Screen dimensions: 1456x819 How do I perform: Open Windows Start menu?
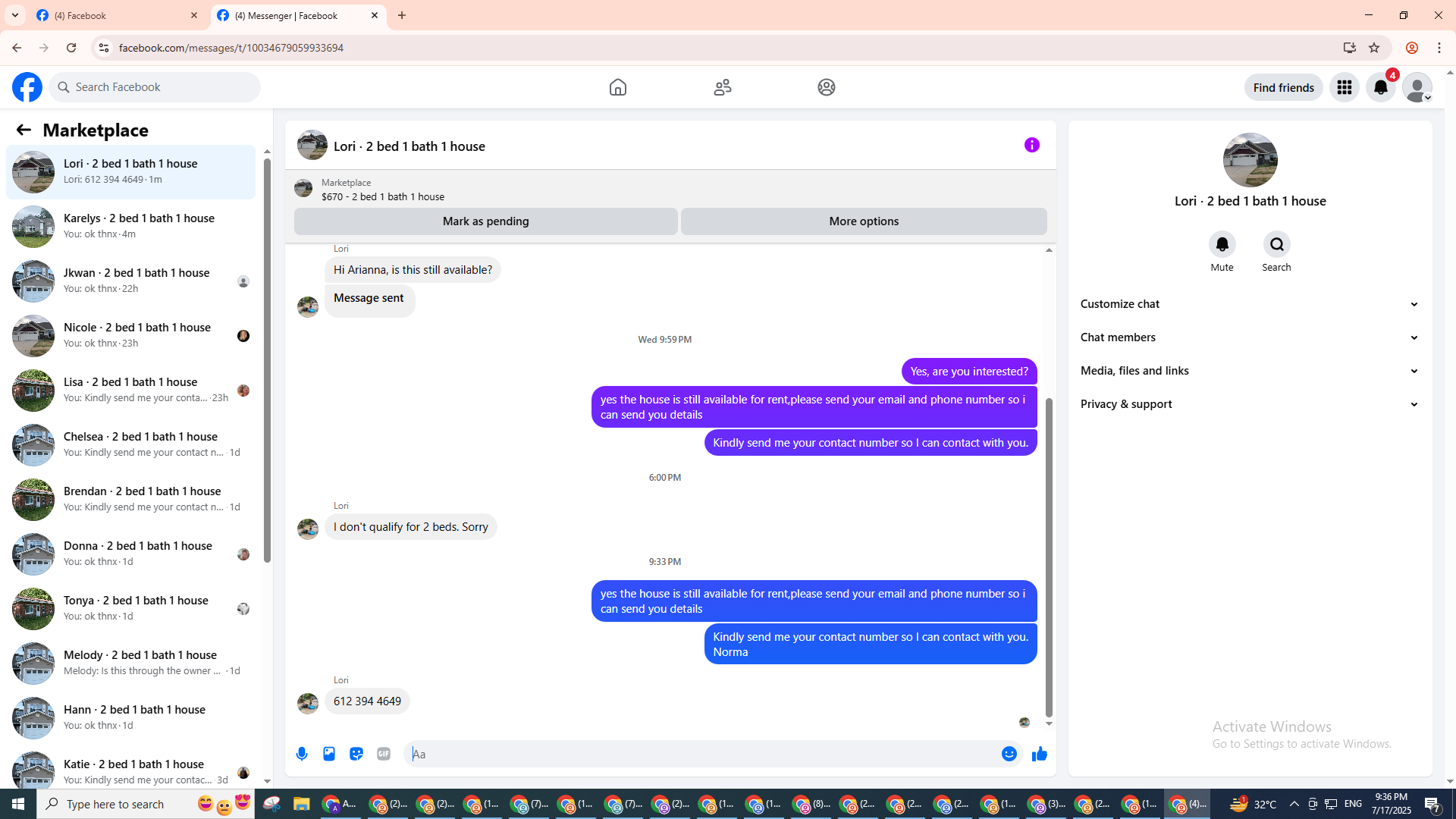[x=18, y=804]
